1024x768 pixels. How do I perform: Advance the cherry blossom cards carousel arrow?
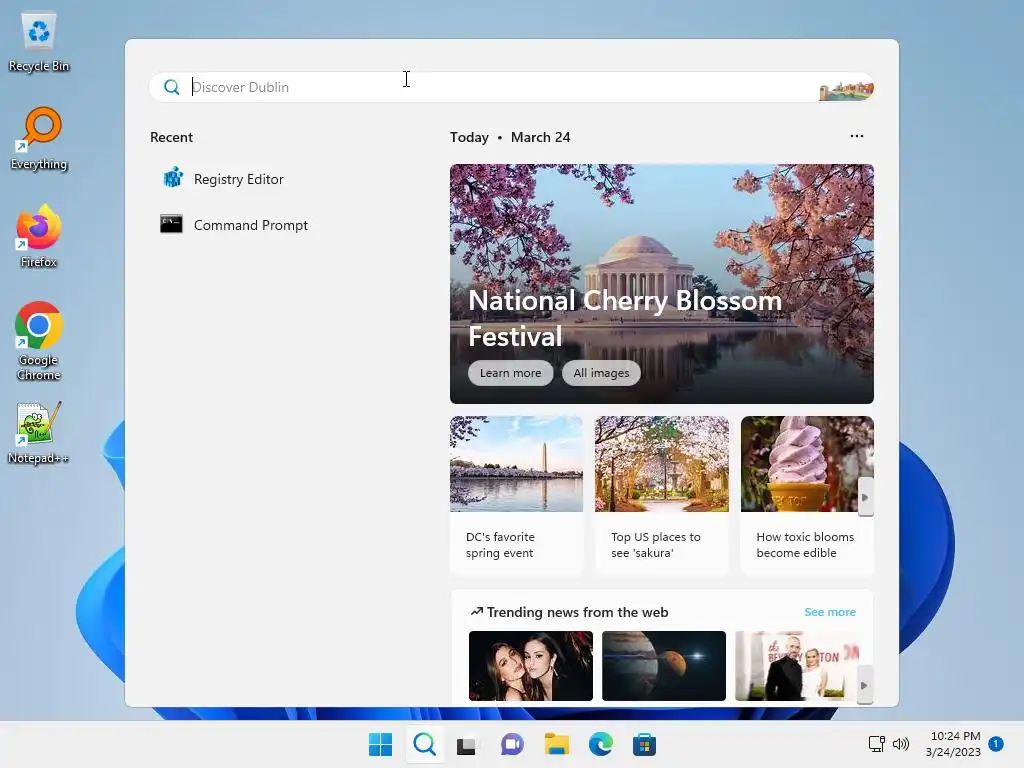865,497
